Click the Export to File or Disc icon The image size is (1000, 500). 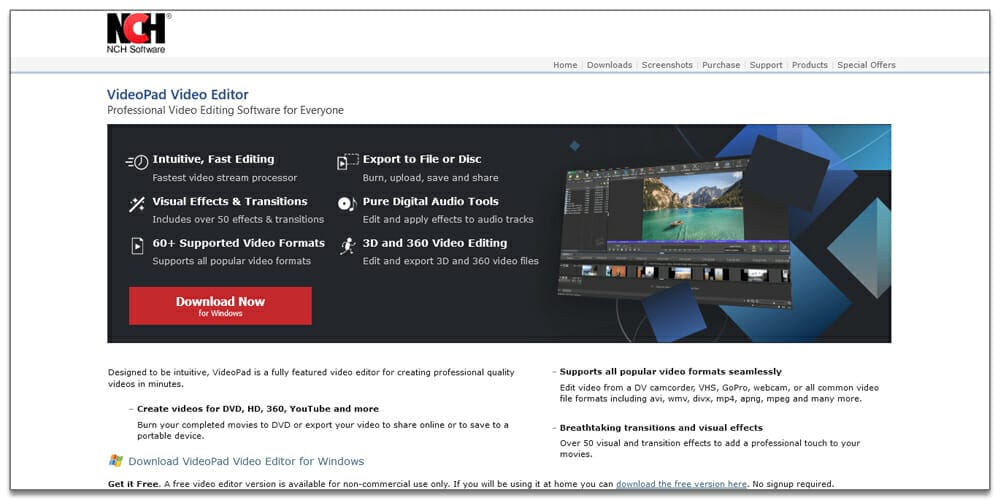[348, 161]
